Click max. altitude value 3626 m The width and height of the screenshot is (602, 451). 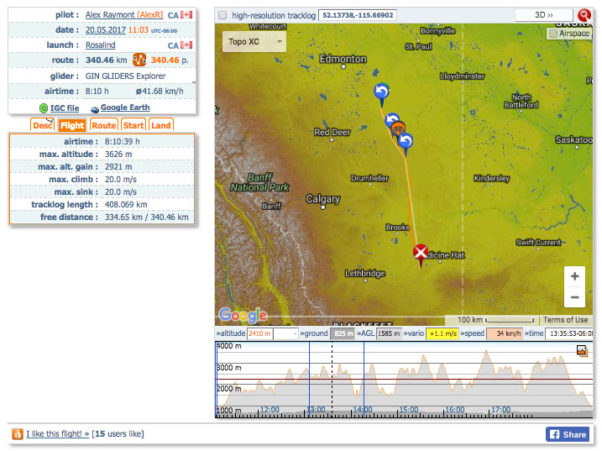[118, 154]
